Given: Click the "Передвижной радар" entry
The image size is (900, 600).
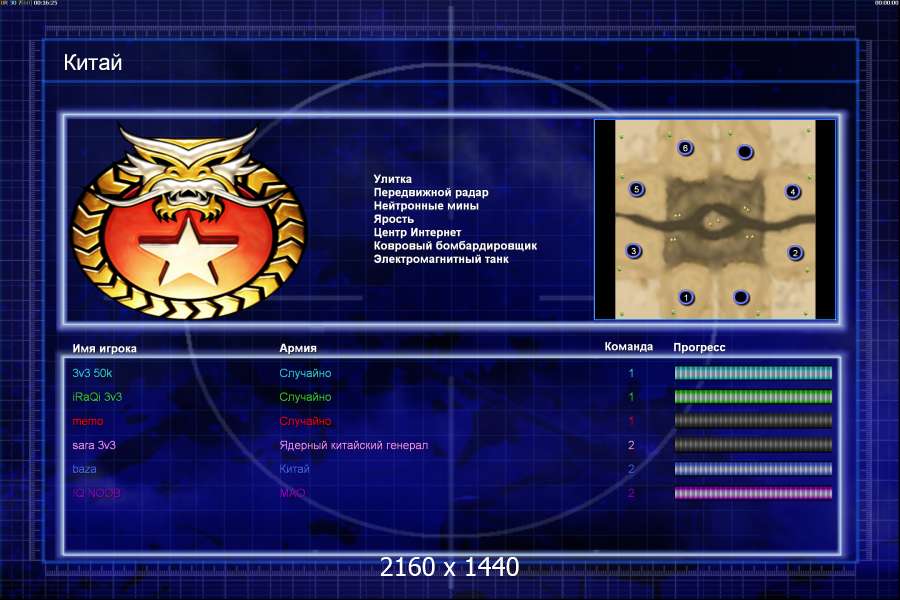Looking at the screenshot, I should point(431,192).
